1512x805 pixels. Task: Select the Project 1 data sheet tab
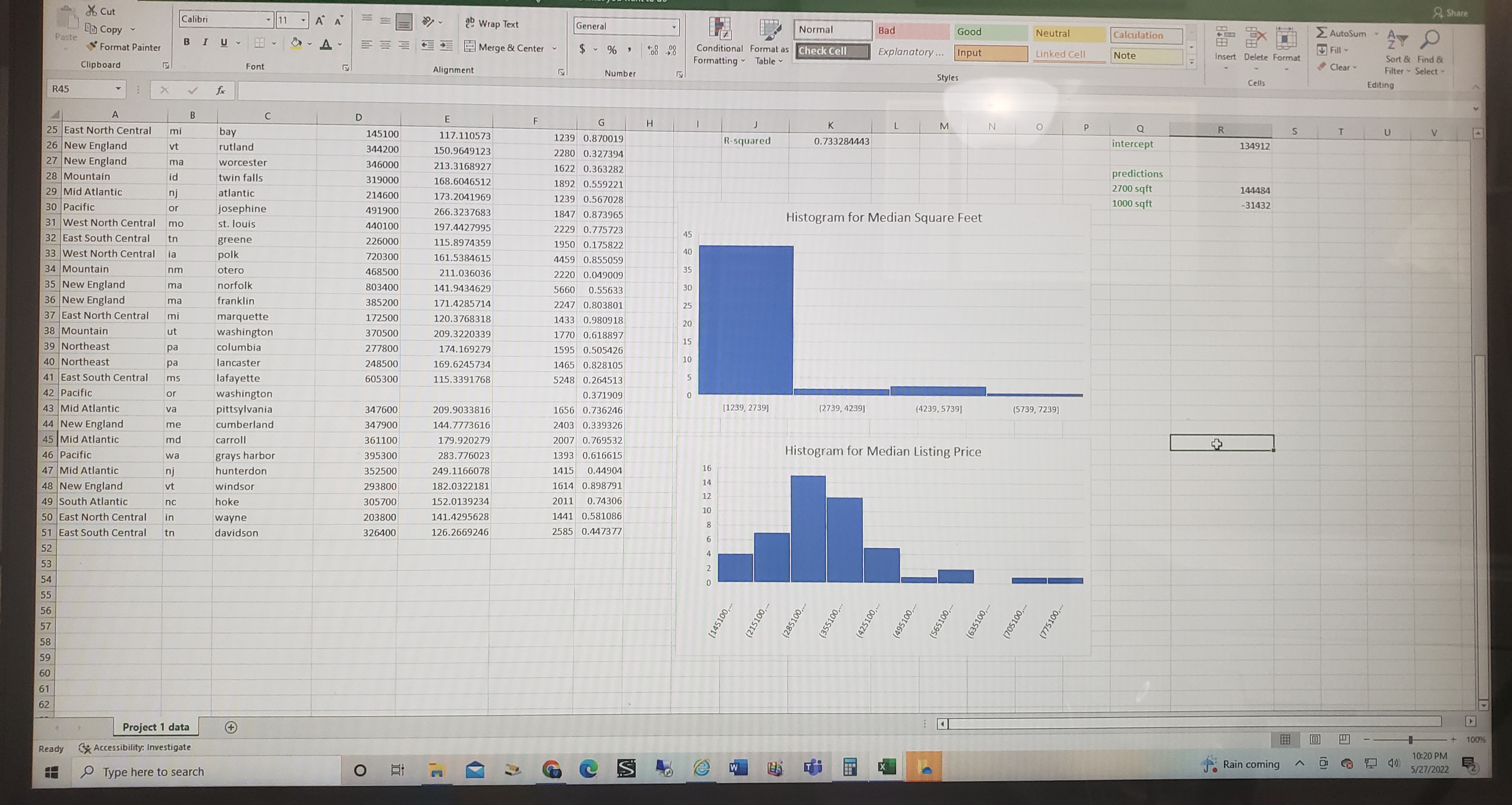pos(156,727)
